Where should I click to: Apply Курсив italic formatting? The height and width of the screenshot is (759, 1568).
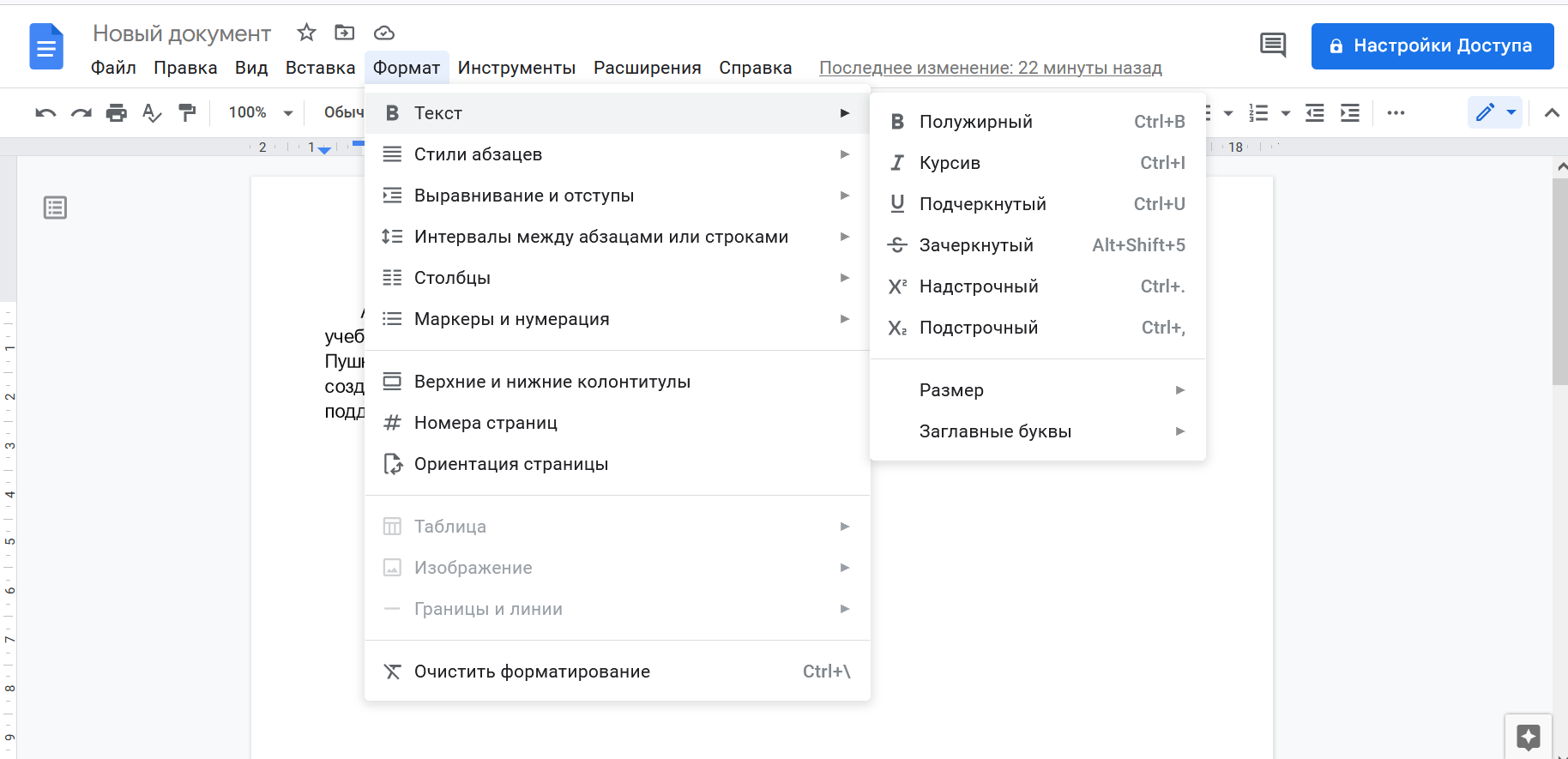click(1038, 163)
